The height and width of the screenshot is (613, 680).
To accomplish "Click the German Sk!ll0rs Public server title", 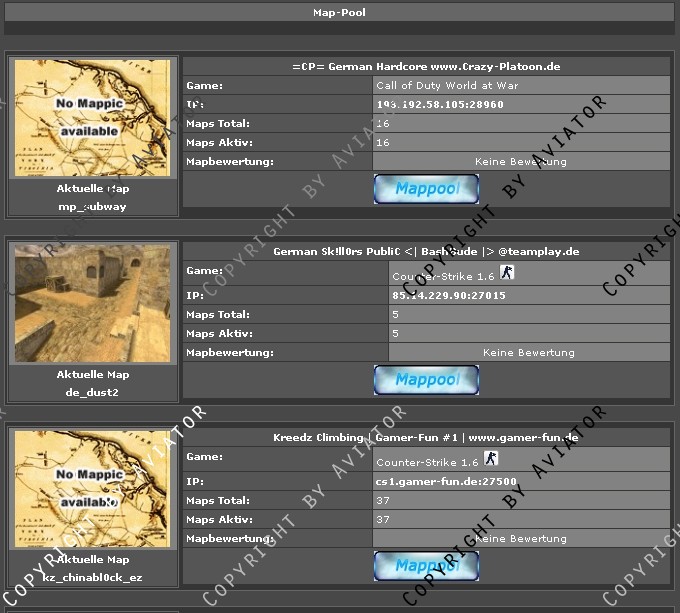I will point(426,252).
